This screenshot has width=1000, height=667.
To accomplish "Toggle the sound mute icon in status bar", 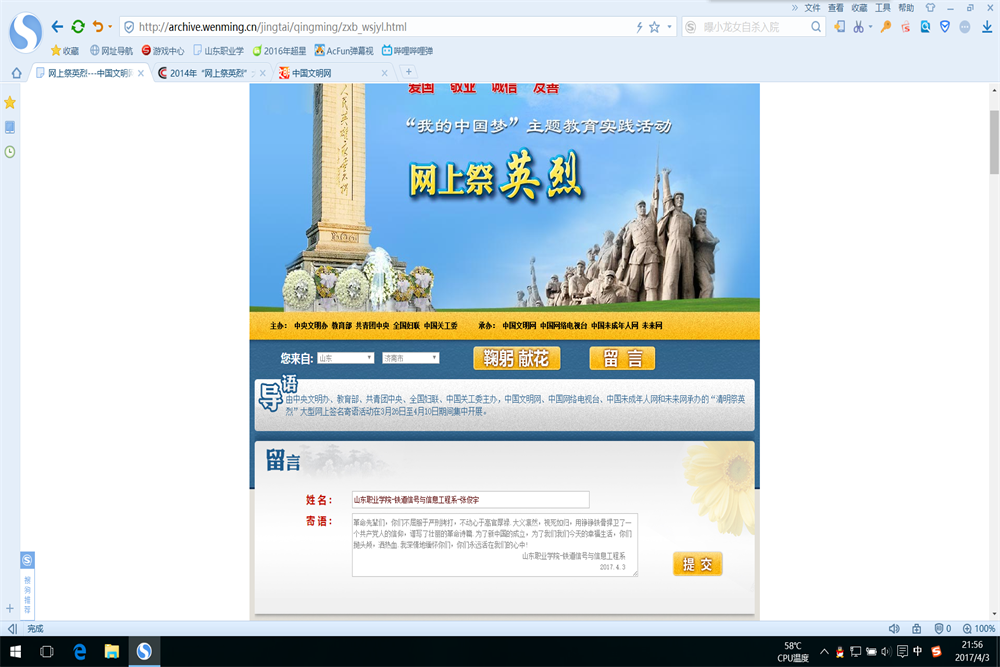I will point(894,628).
